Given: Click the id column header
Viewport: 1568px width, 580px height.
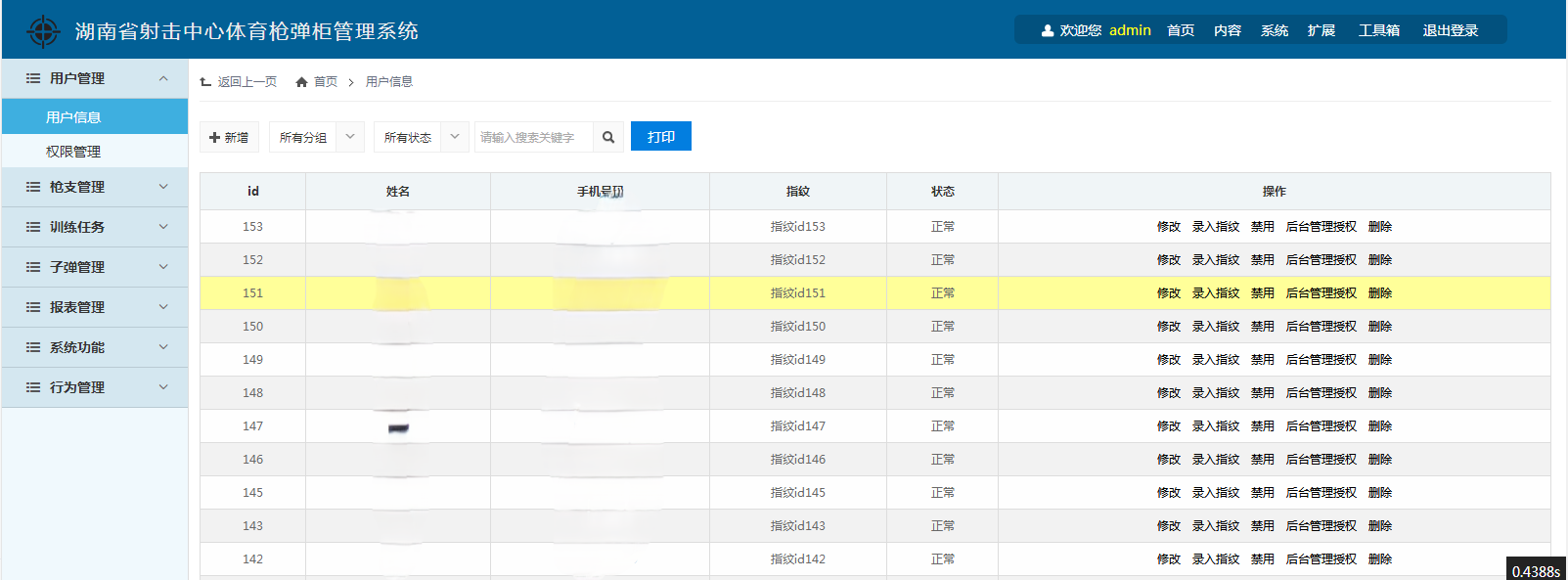Looking at the screenshot, I should coord(253,191).
